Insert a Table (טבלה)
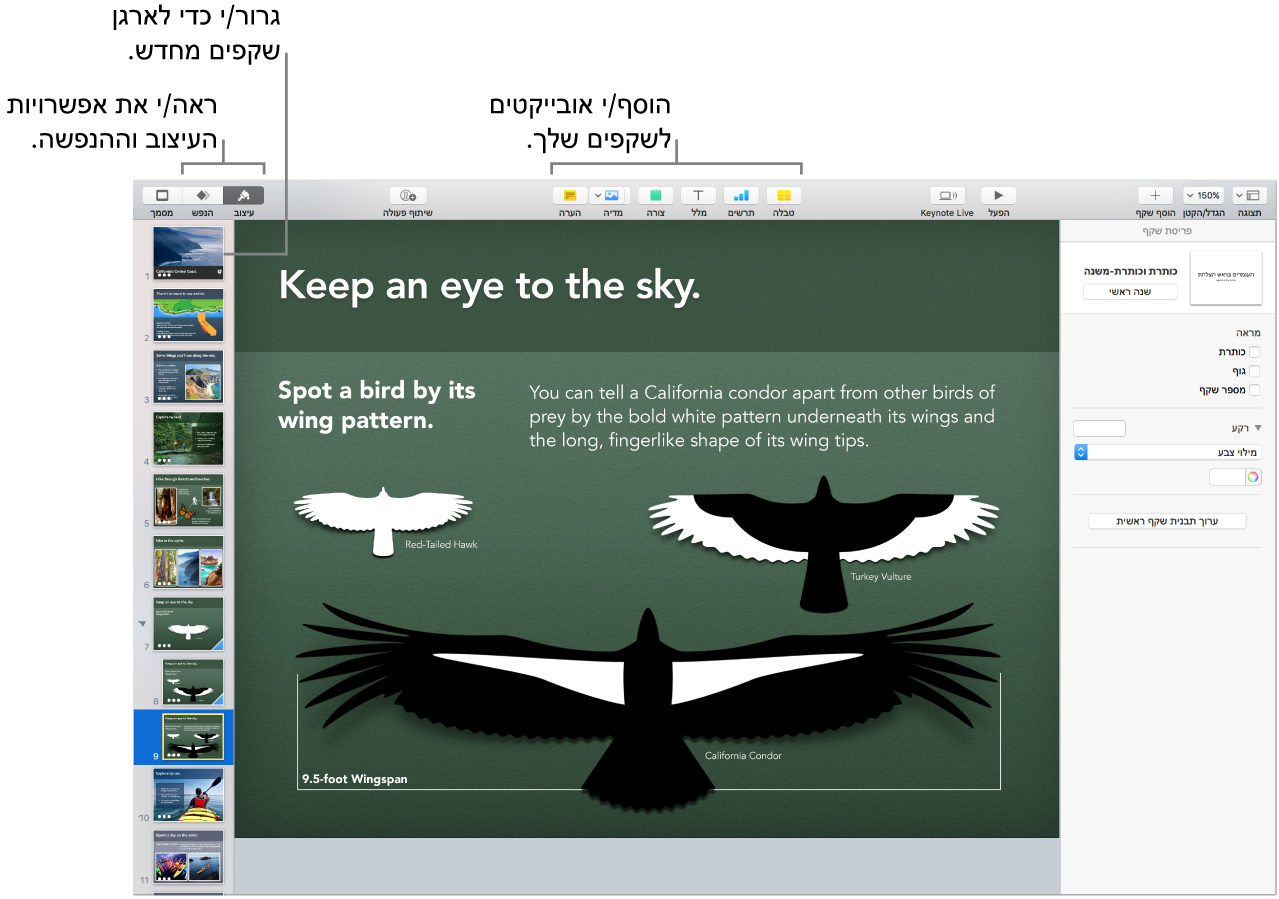Screen dimensions: 1279x899 coord(783,197)
